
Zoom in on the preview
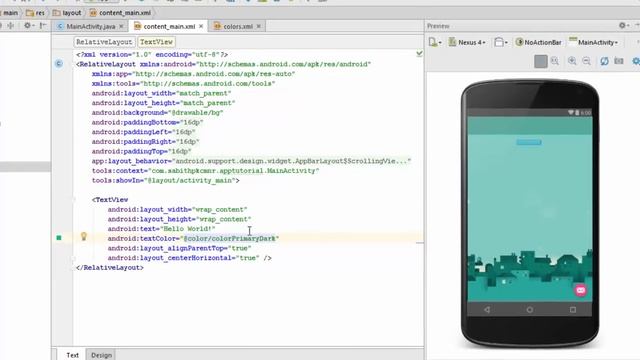(x=572, y=61)
